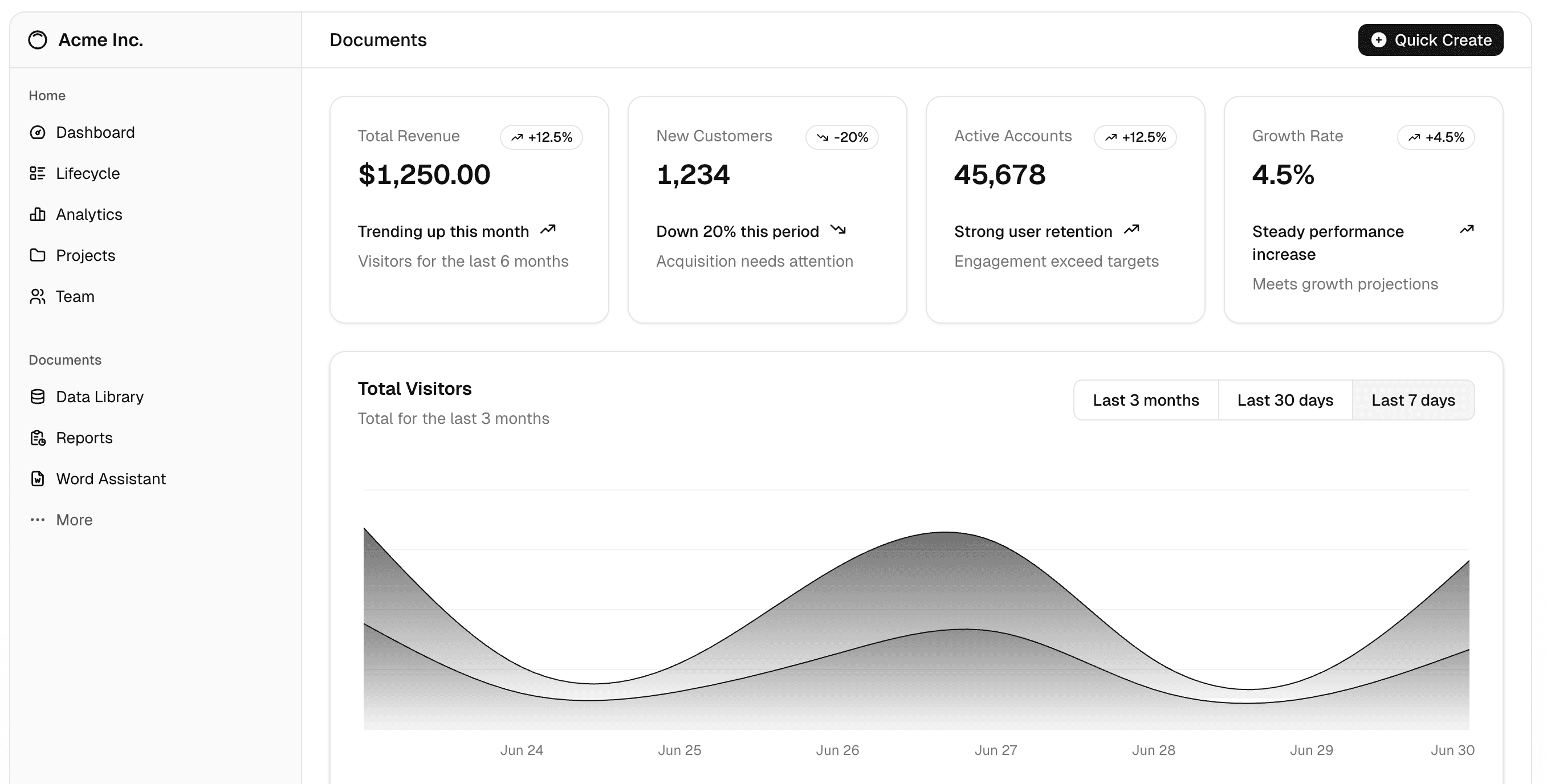Open the Reports sidebar menu item

tap(84, 438)
